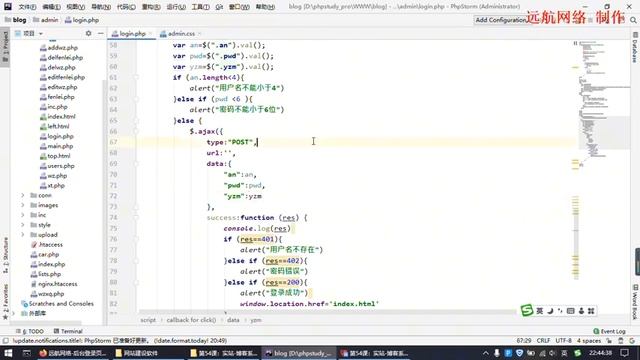Open the Event Log
Viewport: 640px width, 360px height.
click(609, 331)
